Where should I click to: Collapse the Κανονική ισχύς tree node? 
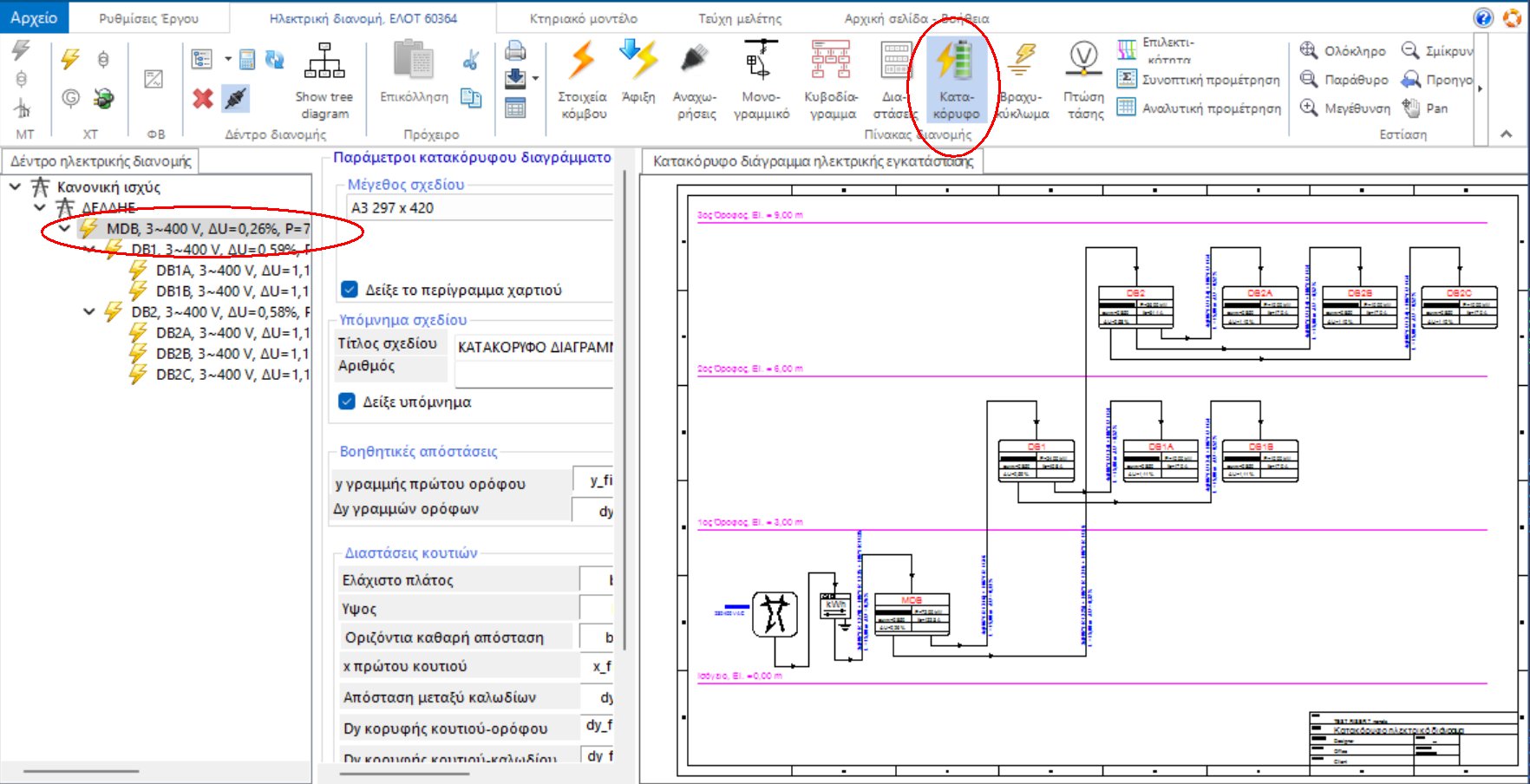coord(16,186)
